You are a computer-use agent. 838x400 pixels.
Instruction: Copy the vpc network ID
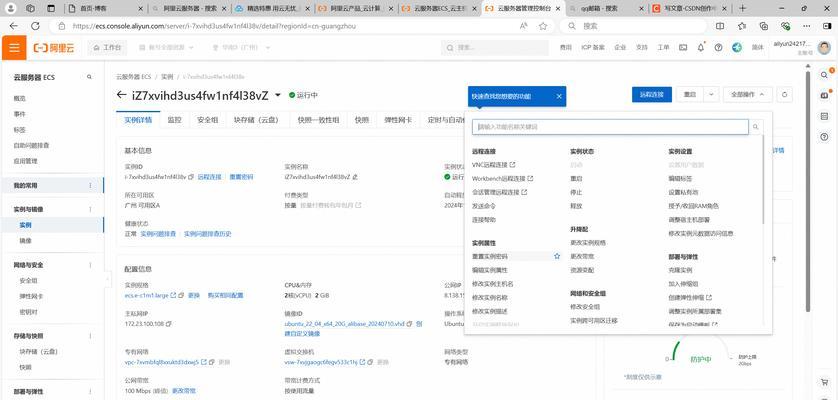coord(212,362)
